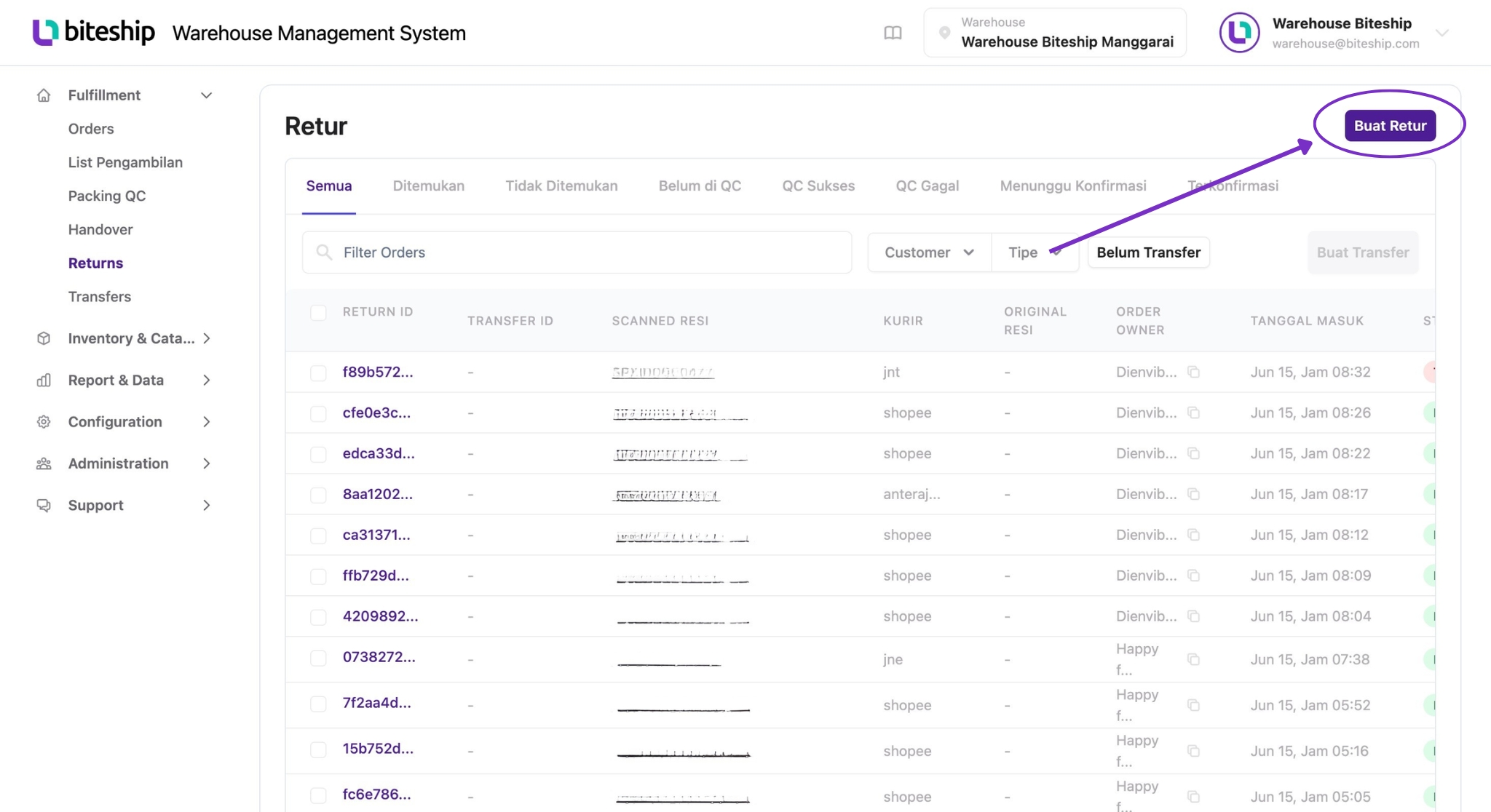This screenshot has width=1491, height=812.
Task: Open Packing QC in the sidebar
Action: (107, 196)
